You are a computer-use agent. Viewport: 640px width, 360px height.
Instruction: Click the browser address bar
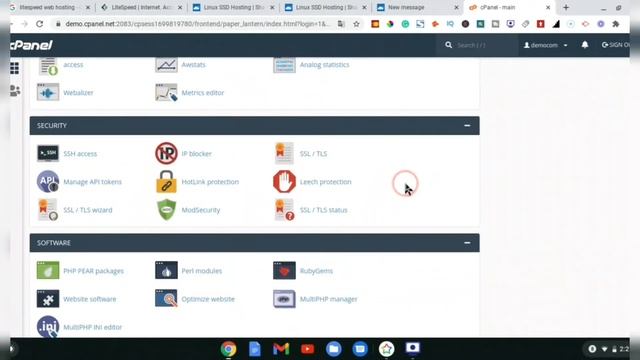point(197,24)
